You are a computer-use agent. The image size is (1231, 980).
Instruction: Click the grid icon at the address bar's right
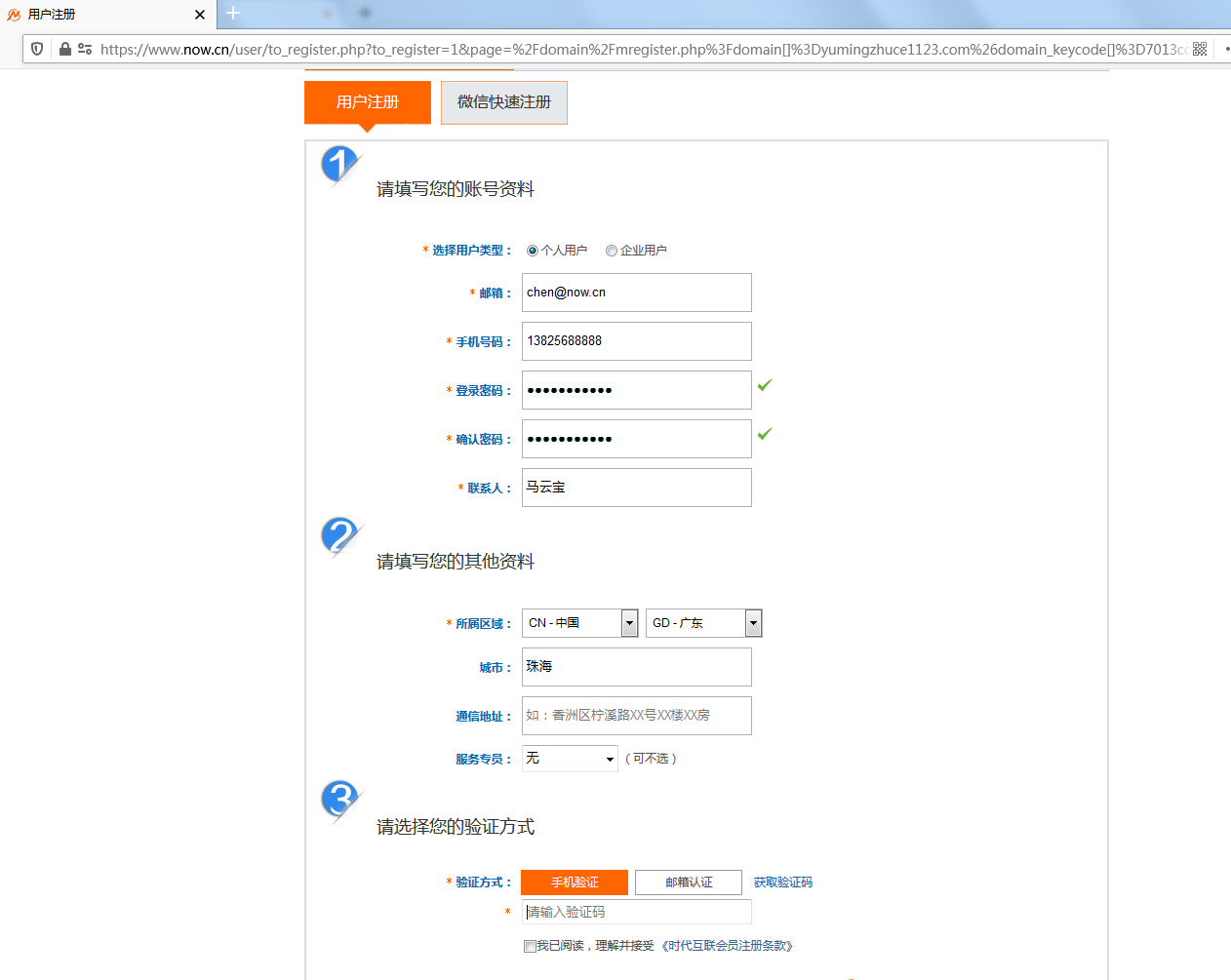pos(1199,48)
